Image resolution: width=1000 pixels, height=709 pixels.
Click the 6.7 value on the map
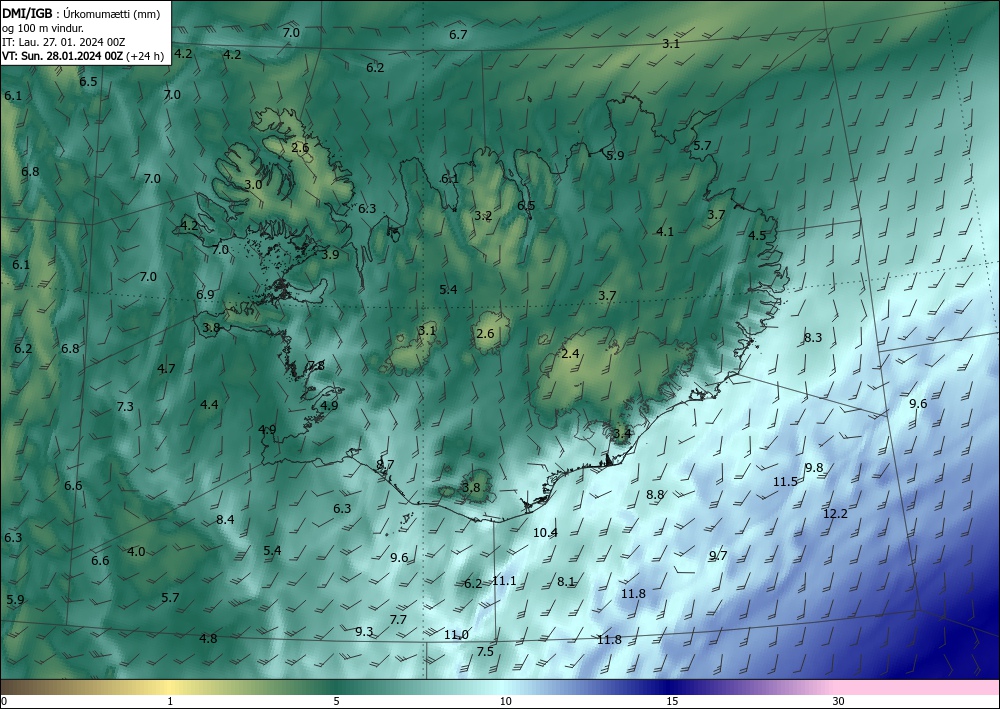459,35
